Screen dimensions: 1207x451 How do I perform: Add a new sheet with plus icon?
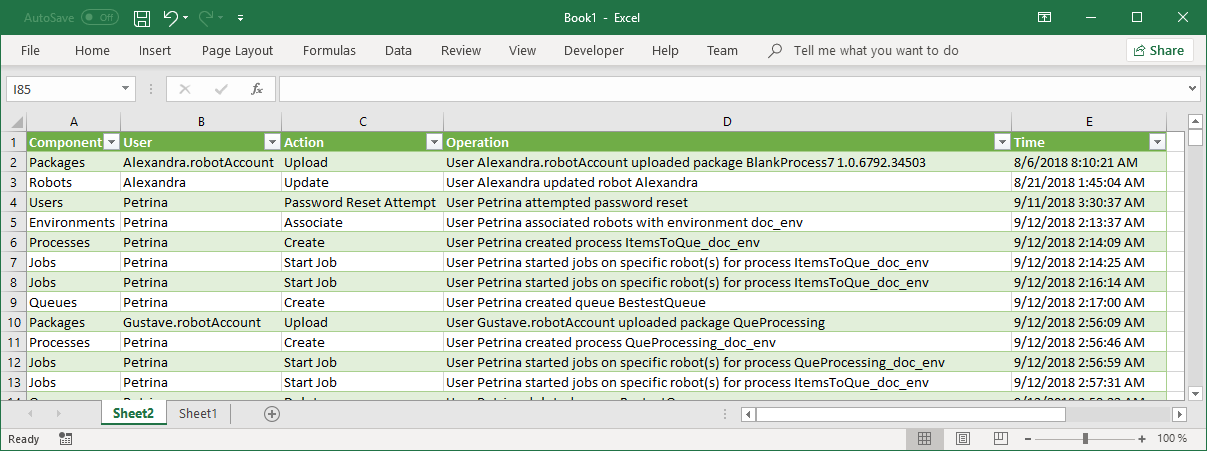(x=271, y=414)
